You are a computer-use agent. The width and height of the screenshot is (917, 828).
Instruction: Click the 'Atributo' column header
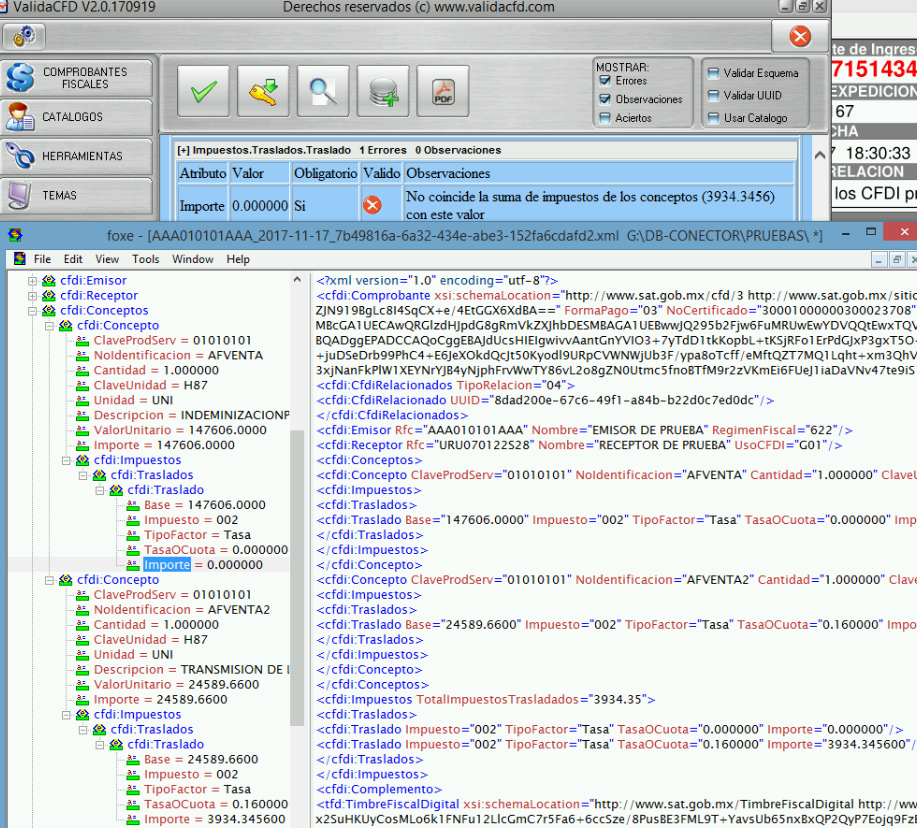point(203,173)
